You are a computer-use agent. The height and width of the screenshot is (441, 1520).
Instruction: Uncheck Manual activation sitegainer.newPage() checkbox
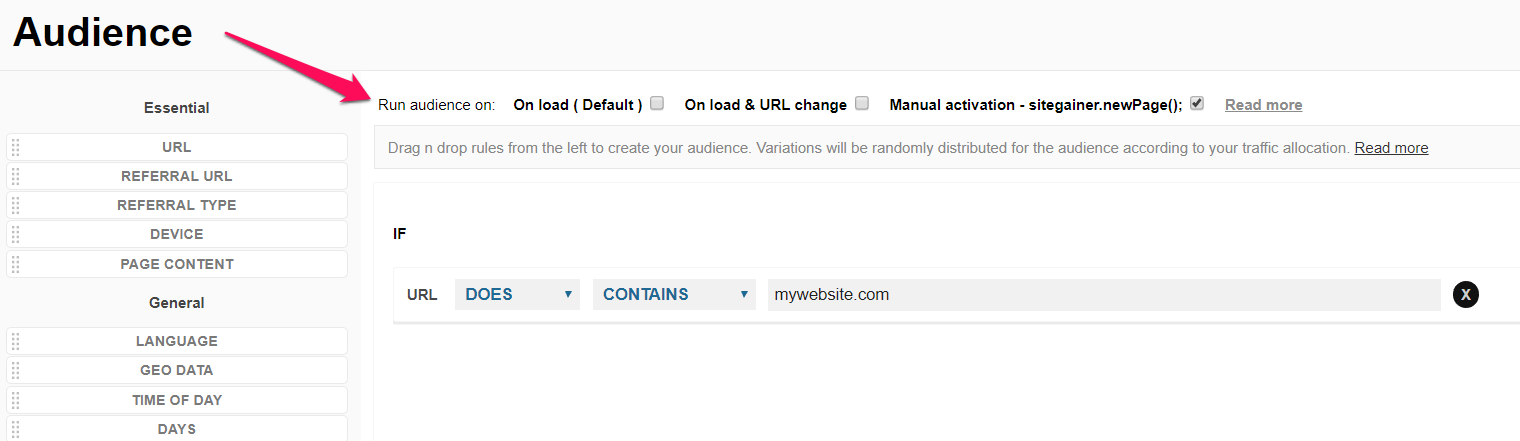[1197, 103]
